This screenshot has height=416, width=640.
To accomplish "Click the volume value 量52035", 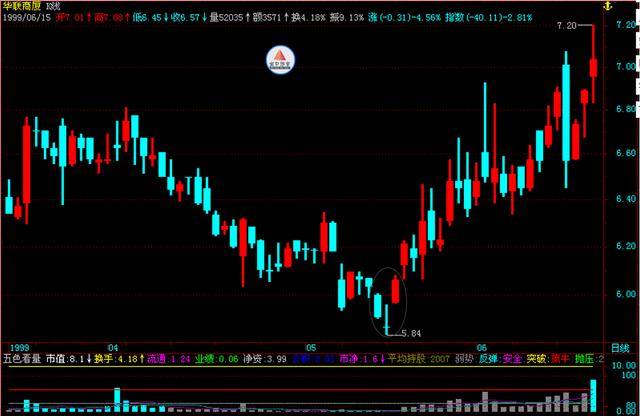I will point(226,18).
